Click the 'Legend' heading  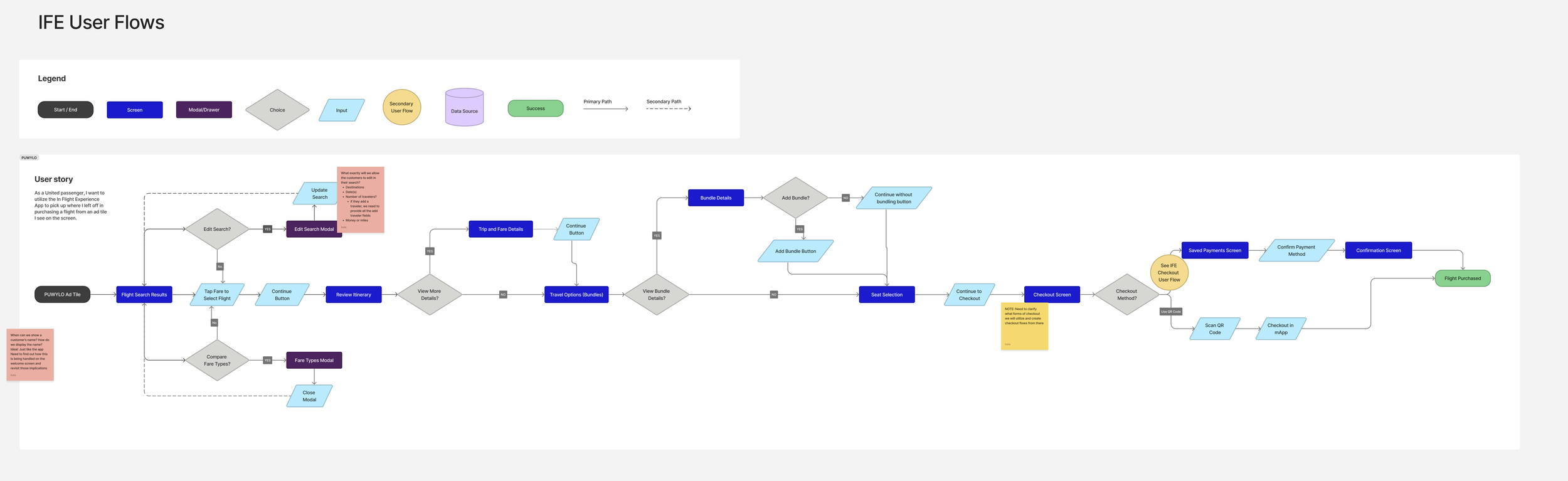pyautogui.click(x=51, y=78)
